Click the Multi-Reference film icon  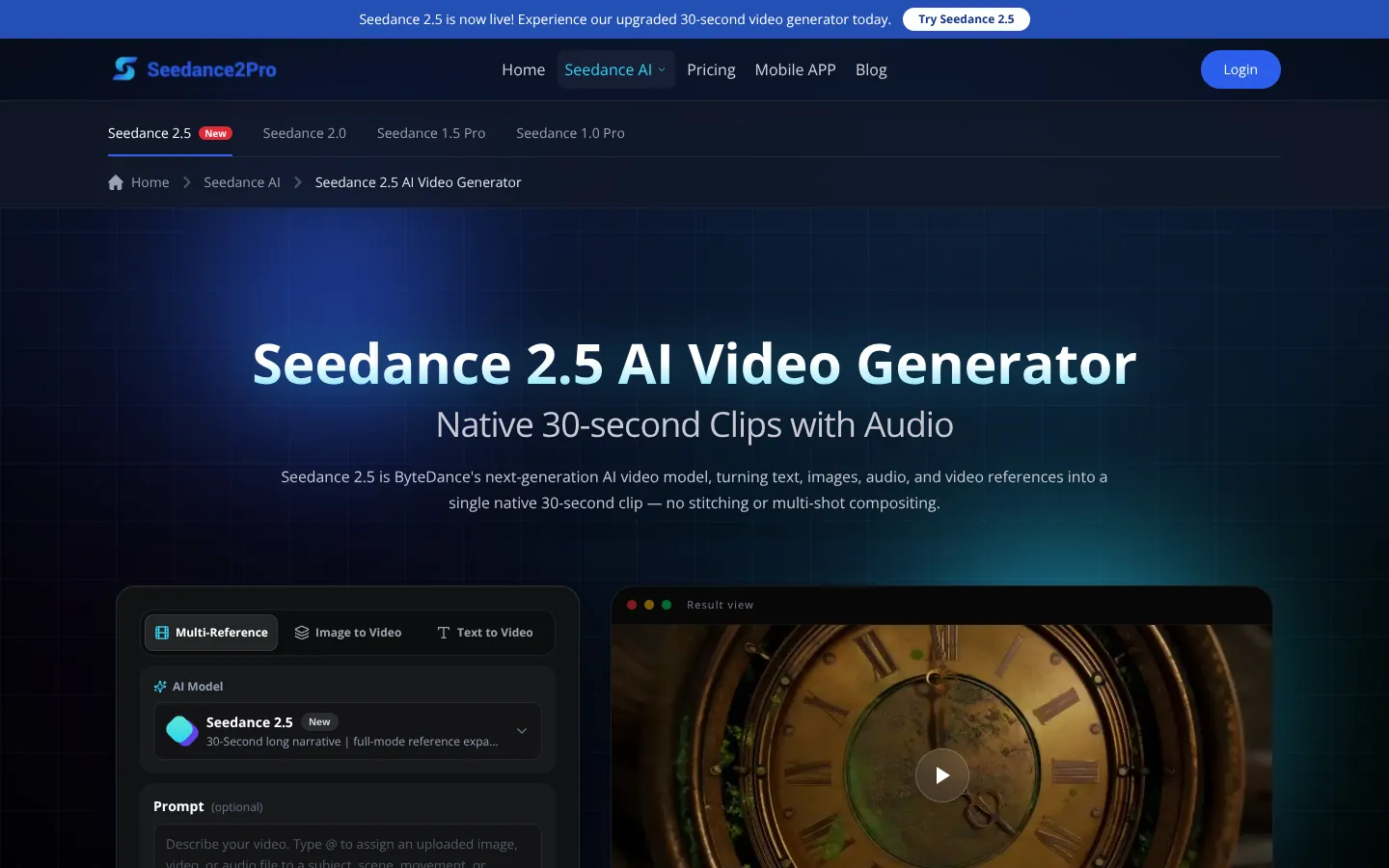point(162,633)
